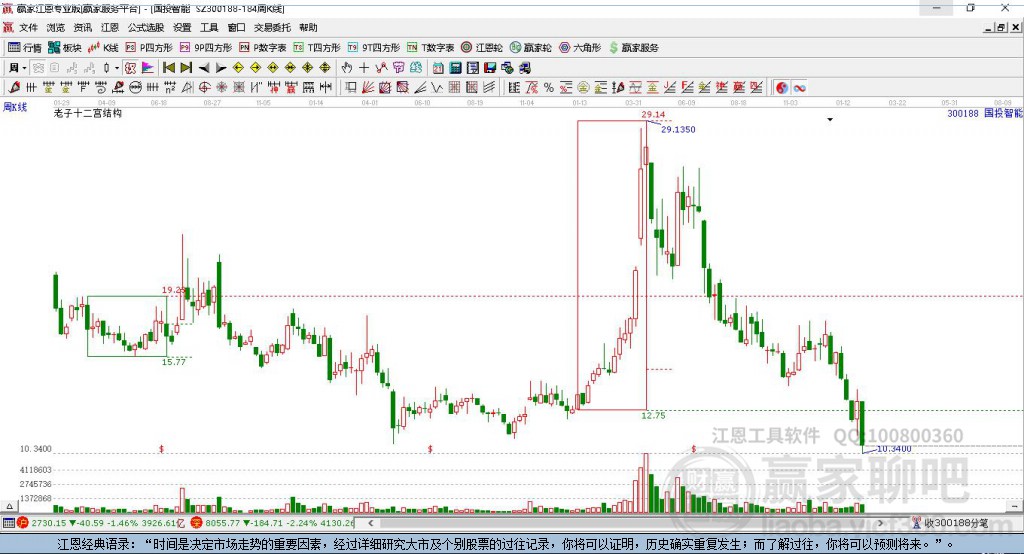Click the 15.77 box low label

[x=174, y=361]
